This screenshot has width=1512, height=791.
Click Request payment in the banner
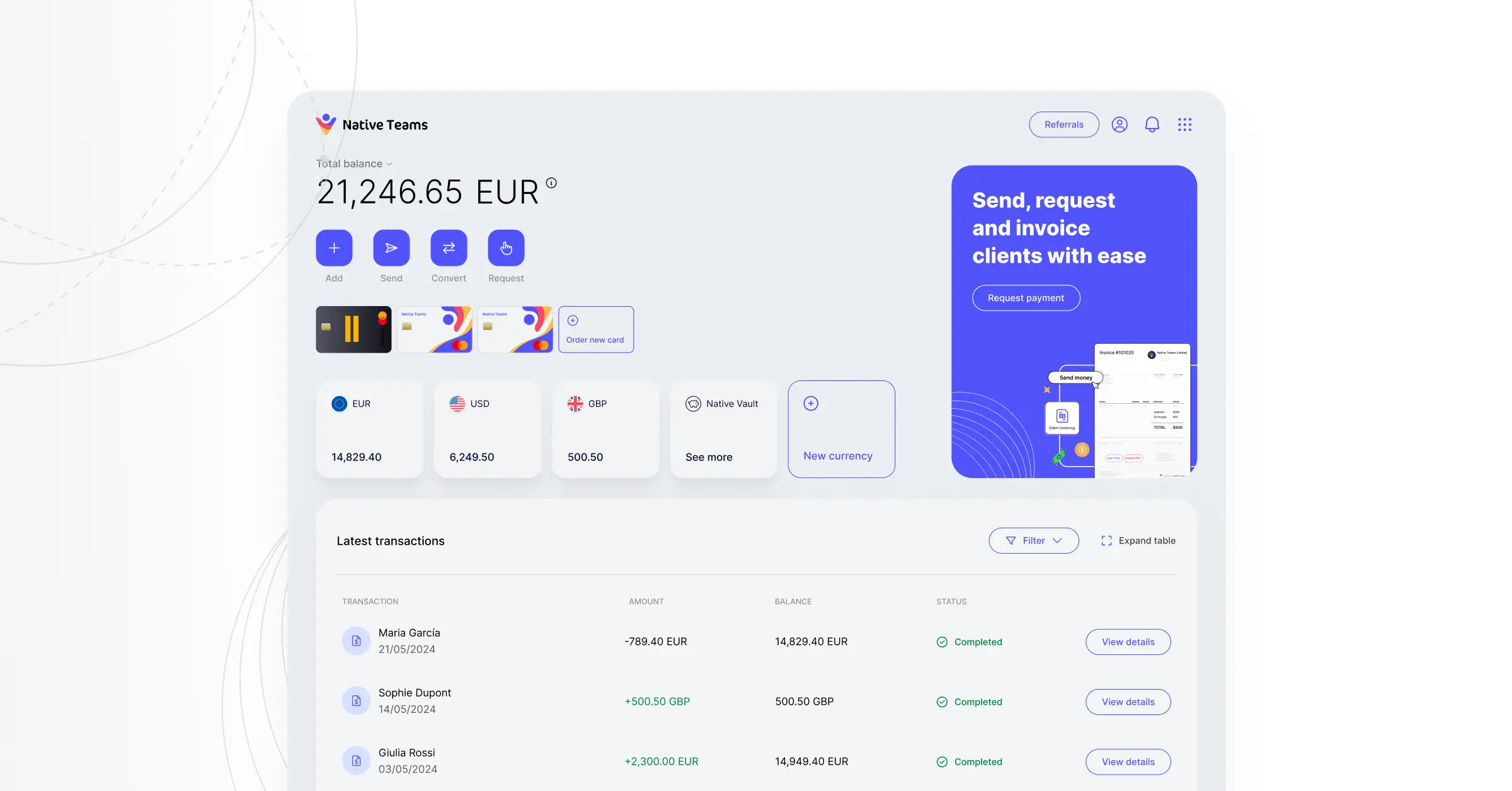point(1026,297)
